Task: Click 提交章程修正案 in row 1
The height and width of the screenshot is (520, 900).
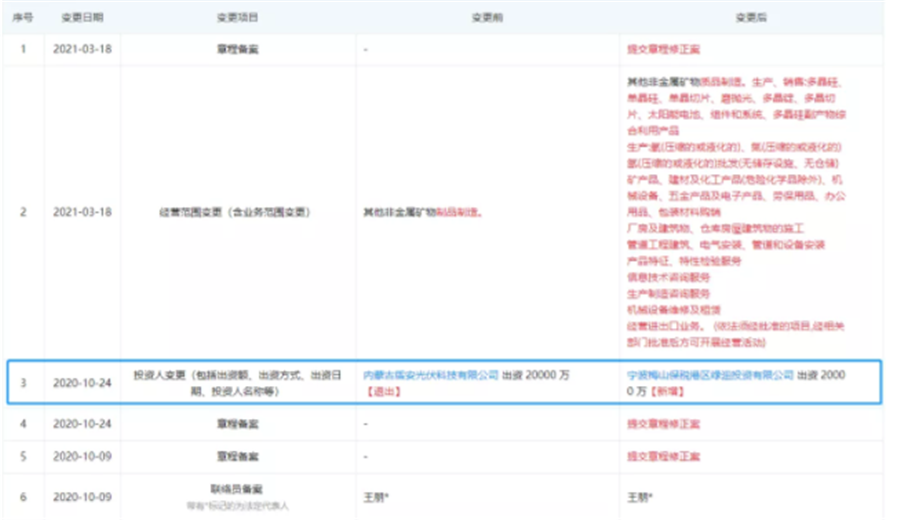Action: (661, 49)
